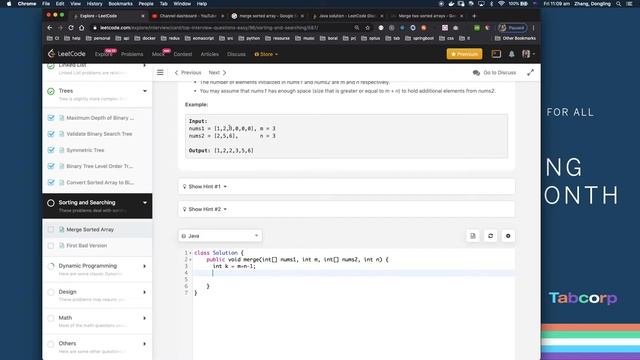Viewport: 640px width, 360px height.
Task: Open the Discuss nav link
Action: (236, 54)
